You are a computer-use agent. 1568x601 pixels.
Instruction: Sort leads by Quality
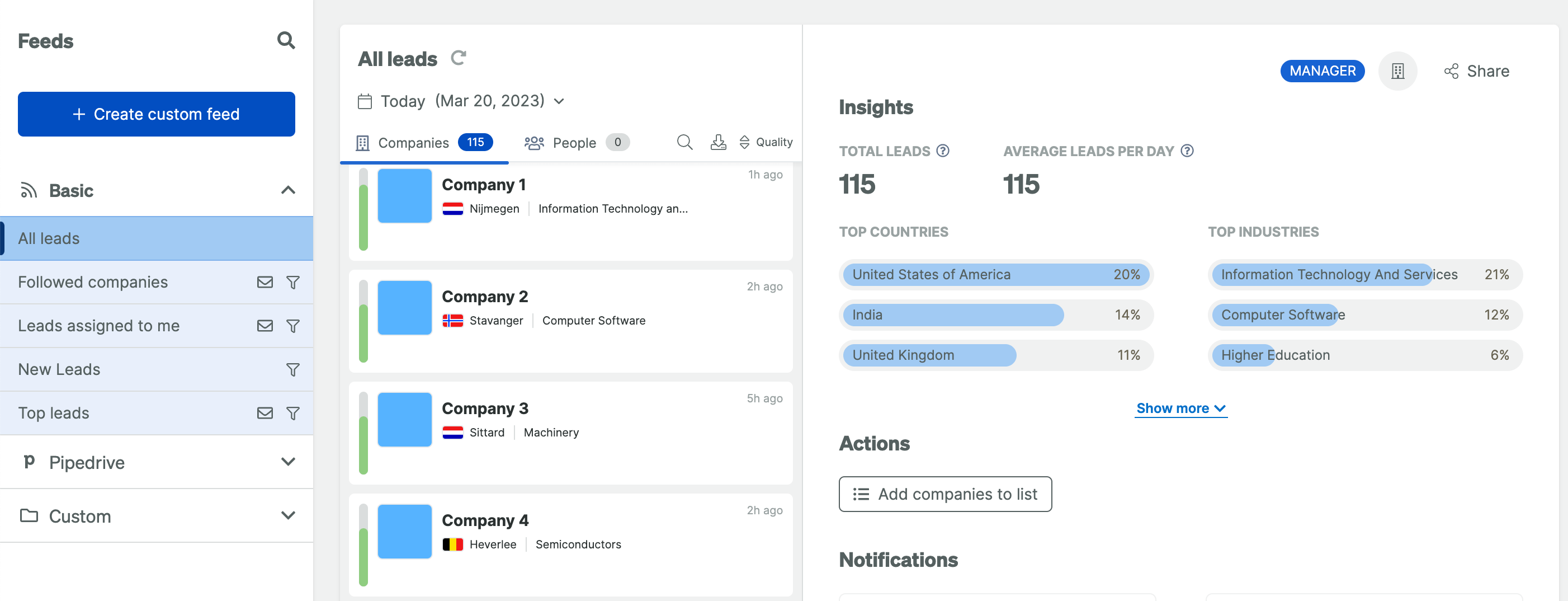766,143
